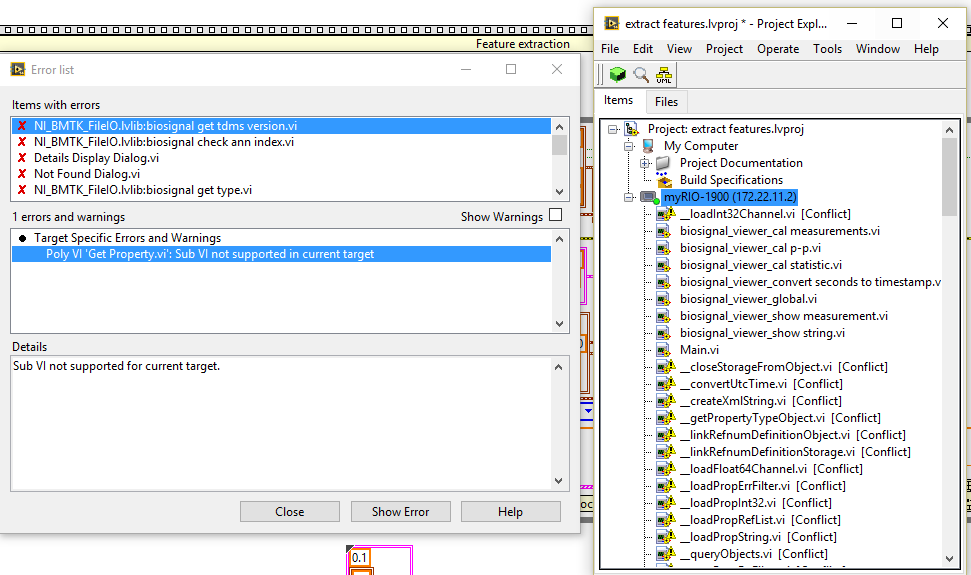
Task: Open the Window menu
Action: pyautogui.click(x=877, y=49)
